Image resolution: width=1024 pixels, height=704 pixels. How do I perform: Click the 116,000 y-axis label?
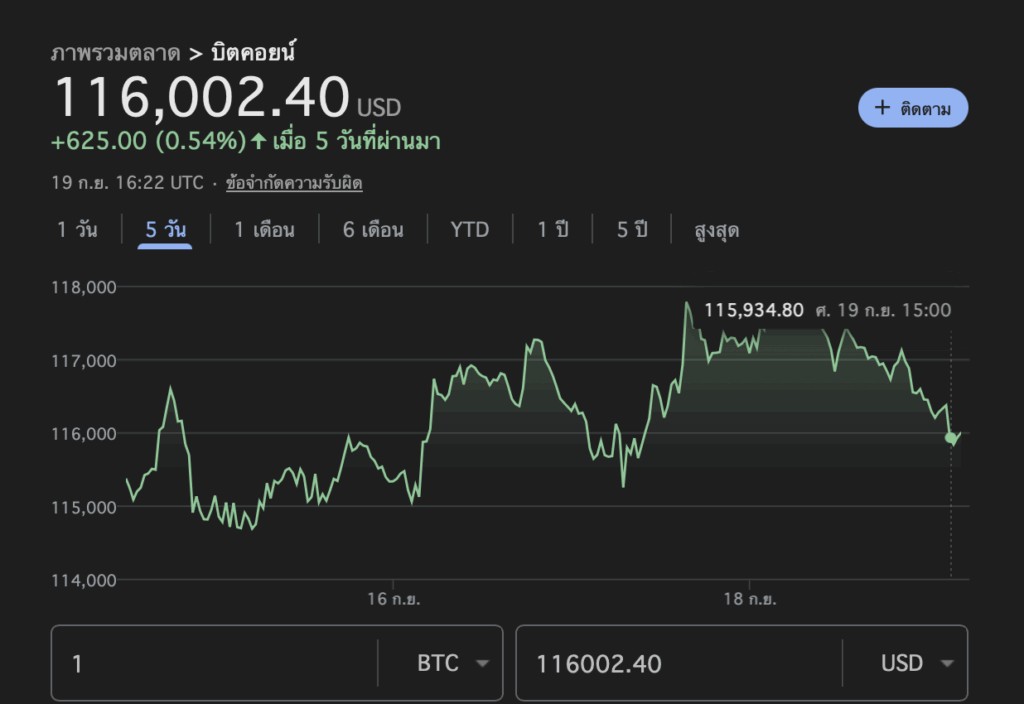click(x=84, y=434)
